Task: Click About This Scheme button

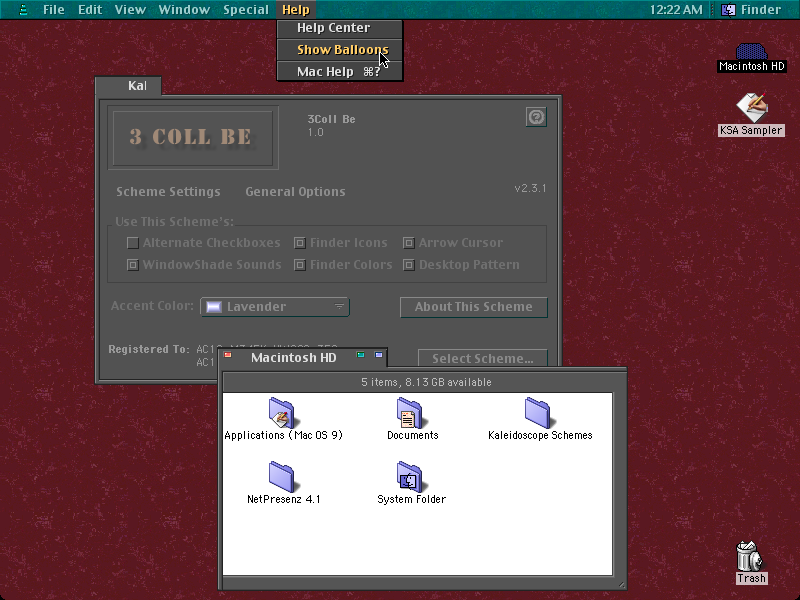Action: coord(473,307)
